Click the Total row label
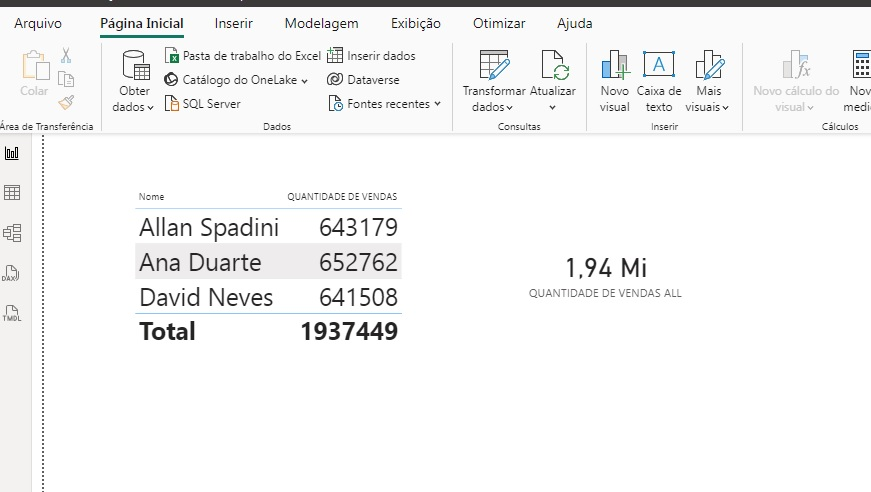The width and height of the screenshot is (871, 492). [x=167, y=332]
